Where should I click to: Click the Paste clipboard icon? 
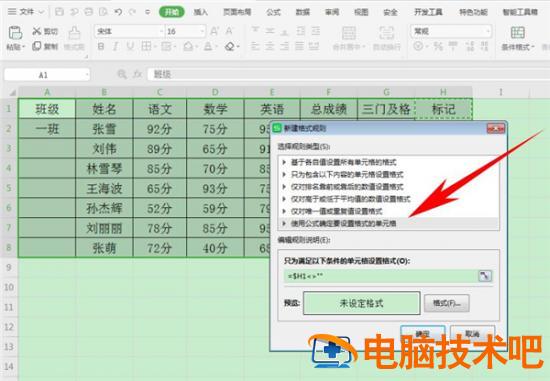click(15, 33)
